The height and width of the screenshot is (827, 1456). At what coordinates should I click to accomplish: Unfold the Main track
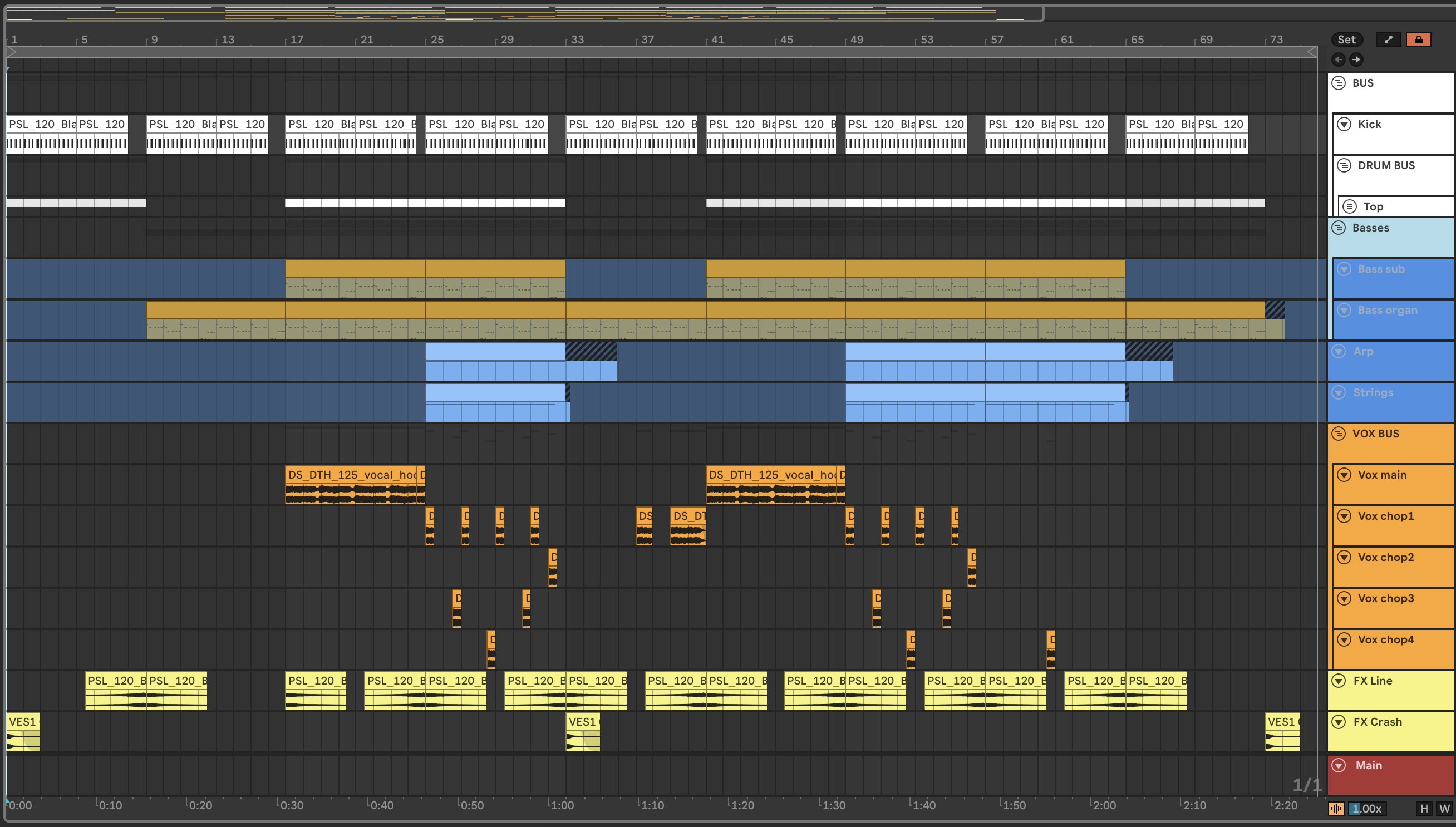click(x=1339, y=765)
